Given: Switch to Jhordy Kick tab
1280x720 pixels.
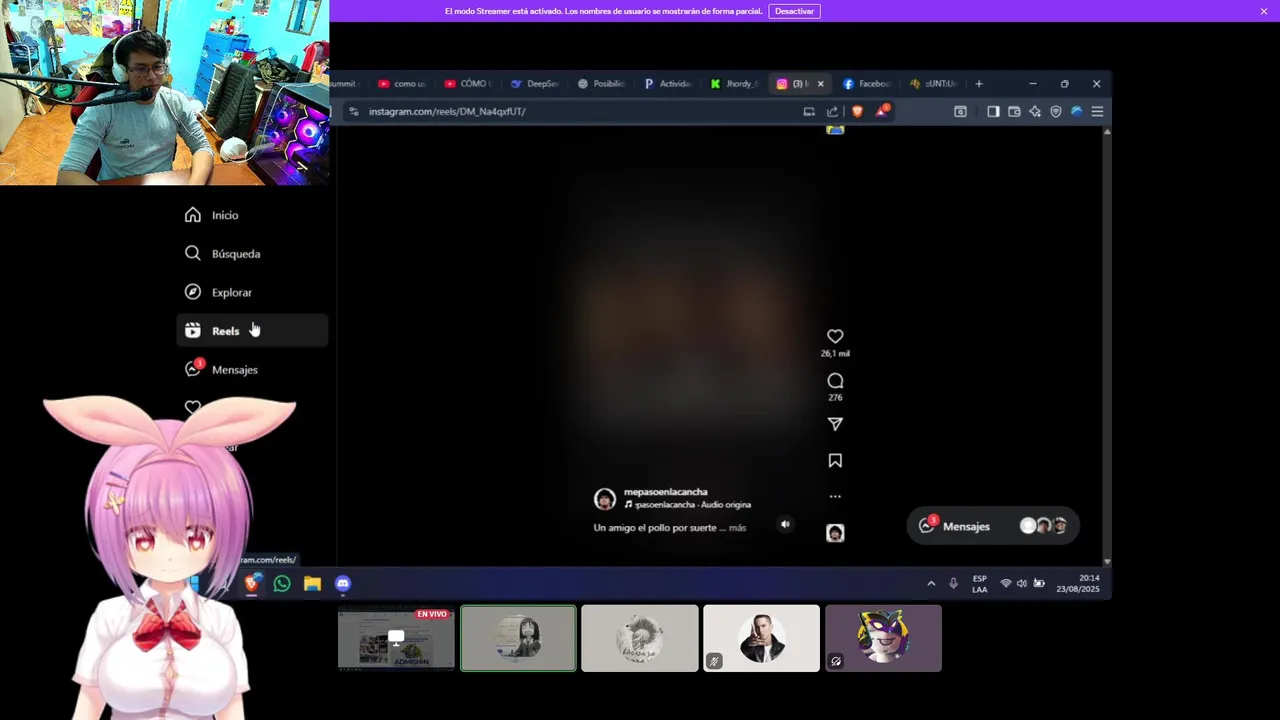Looking at the screenshot, I should (735, 84).
